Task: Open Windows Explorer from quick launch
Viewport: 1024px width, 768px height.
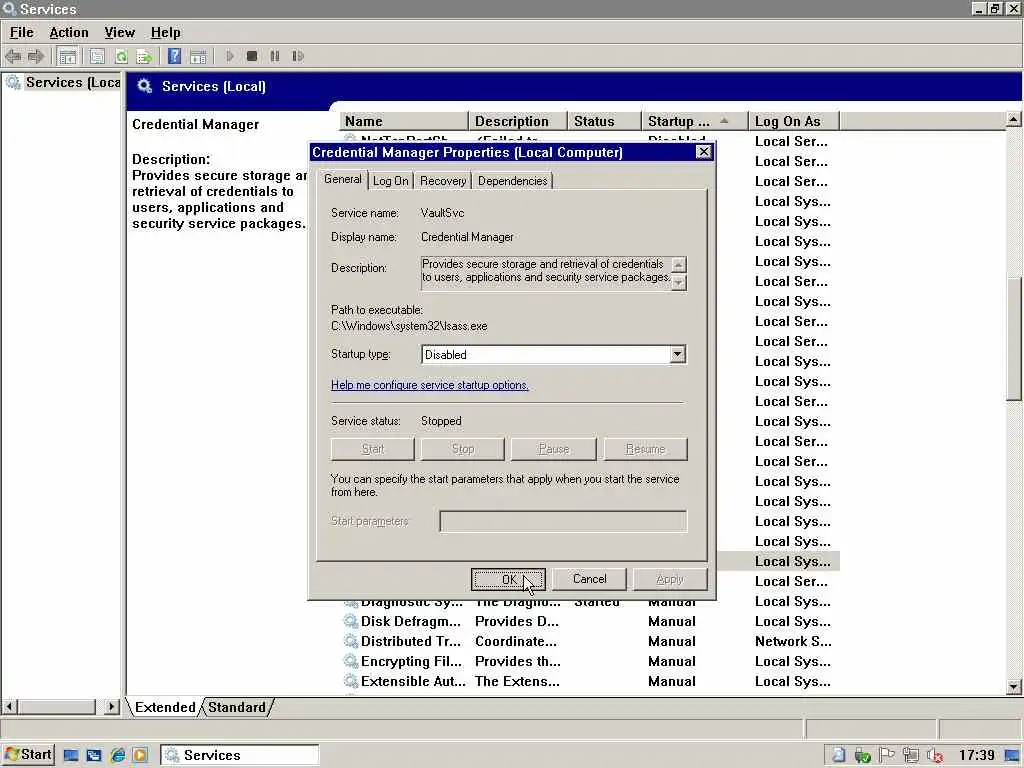Action: click(94, 756)
